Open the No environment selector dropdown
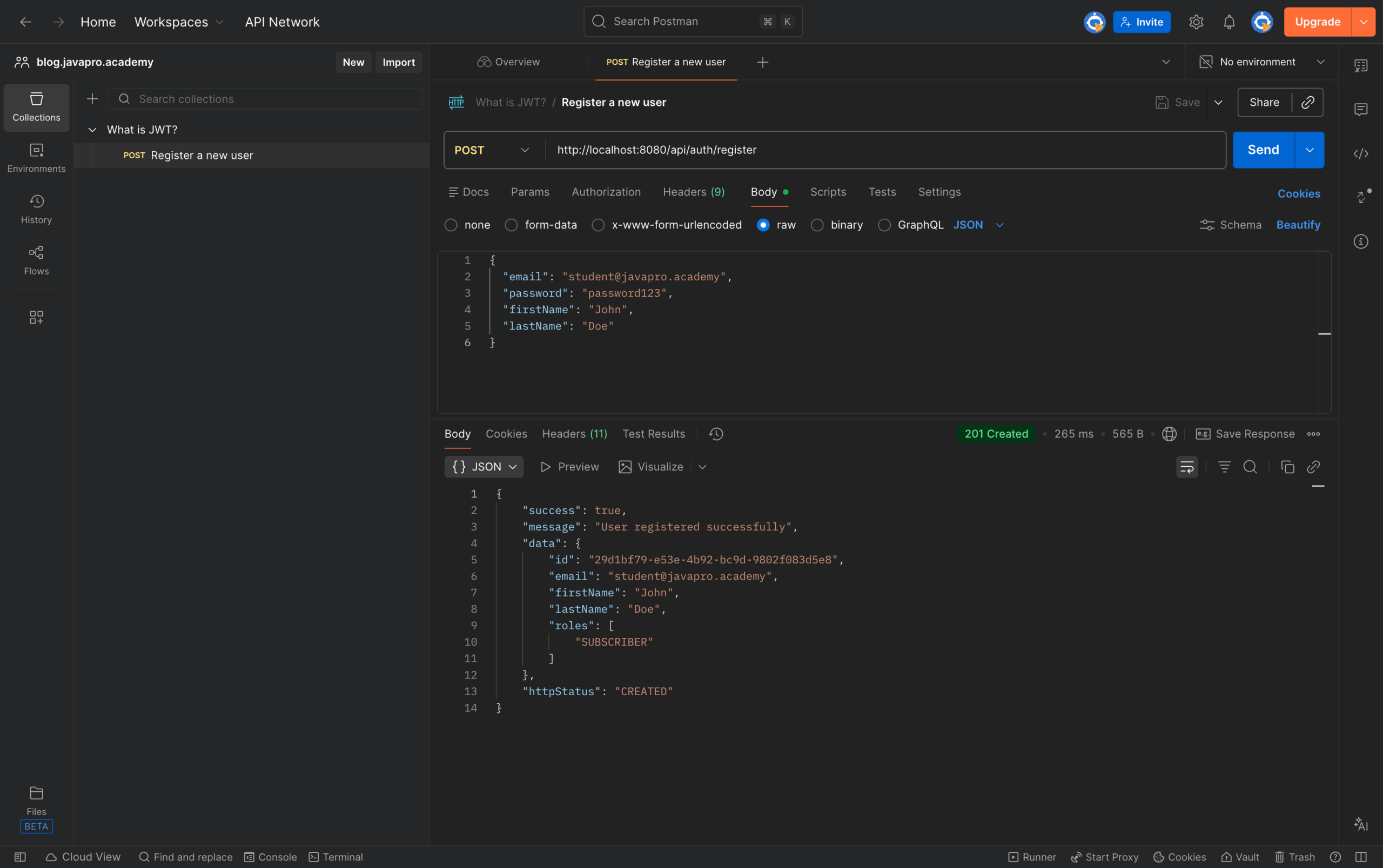Image resolution: width=1383 pixels, height=868 pixels. pyautogui.click(x=1262, y=62)
